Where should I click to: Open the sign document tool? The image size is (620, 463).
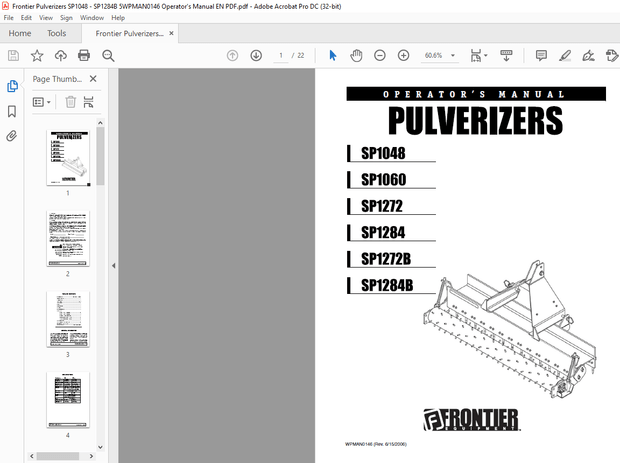588,56
